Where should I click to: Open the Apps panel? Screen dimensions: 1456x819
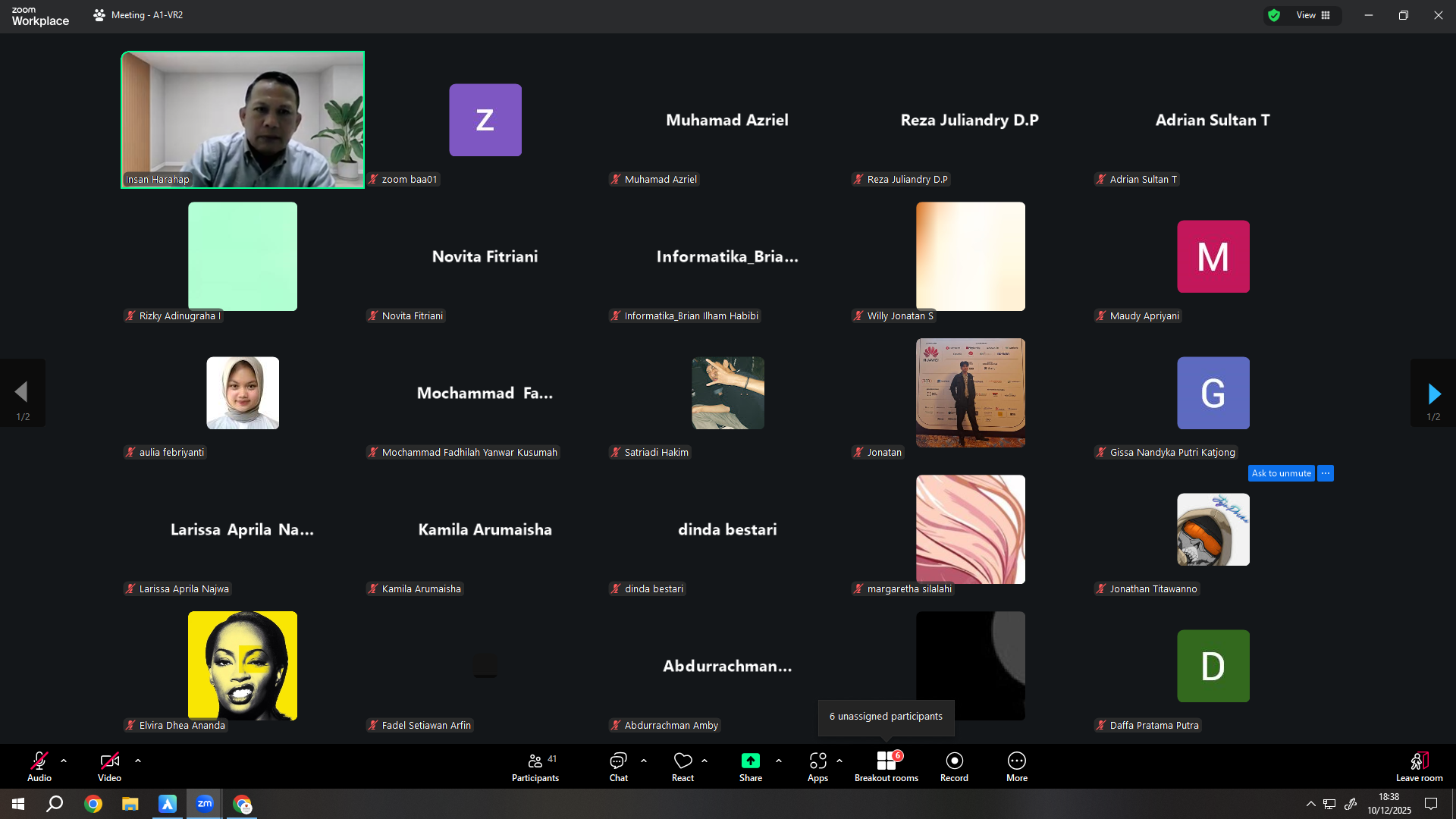[x=817, y=766]
